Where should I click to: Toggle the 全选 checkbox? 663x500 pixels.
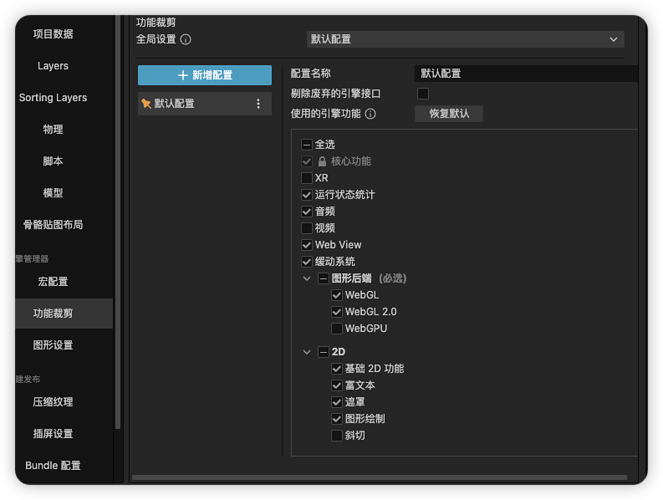[307, 145]
